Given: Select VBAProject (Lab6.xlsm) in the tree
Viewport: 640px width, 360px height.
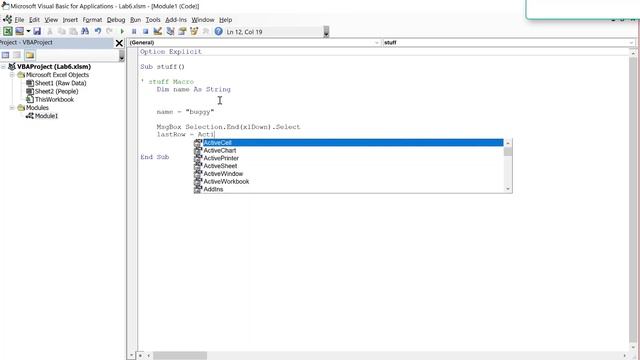Looking at the screenshot, I should [54, 67].
